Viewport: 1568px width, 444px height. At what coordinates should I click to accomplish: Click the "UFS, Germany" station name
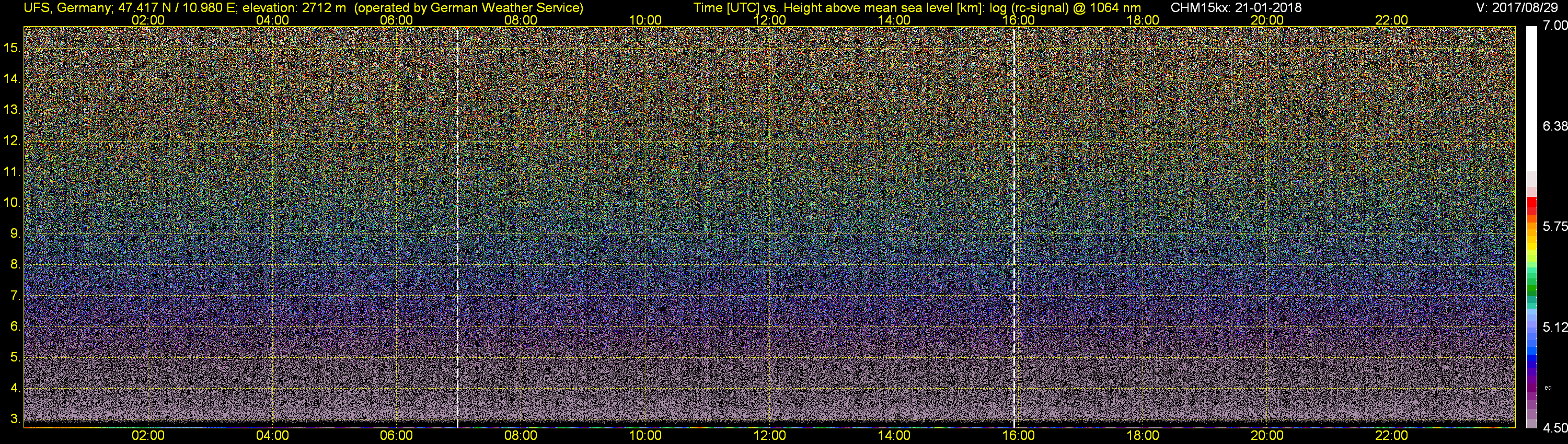pos(67,8)
